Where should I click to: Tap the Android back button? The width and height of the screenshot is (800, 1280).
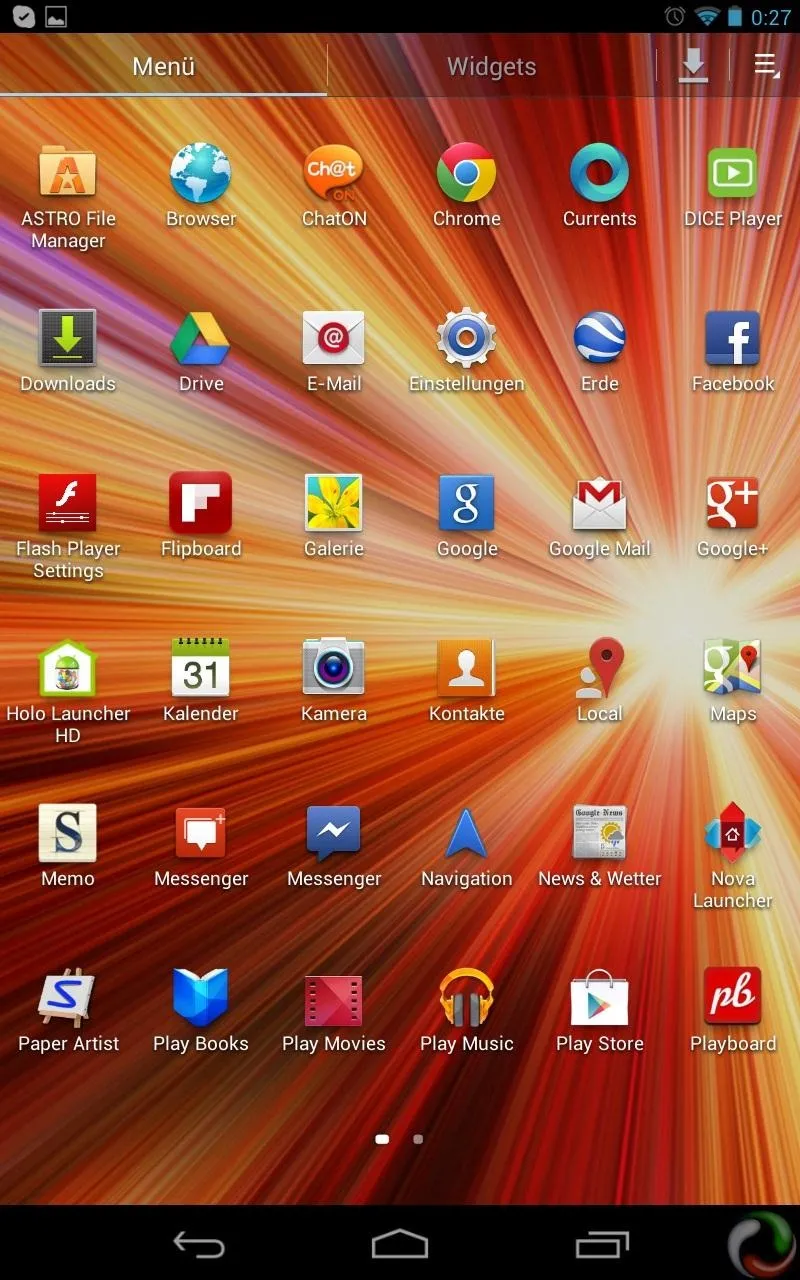tap(199, 1244)
